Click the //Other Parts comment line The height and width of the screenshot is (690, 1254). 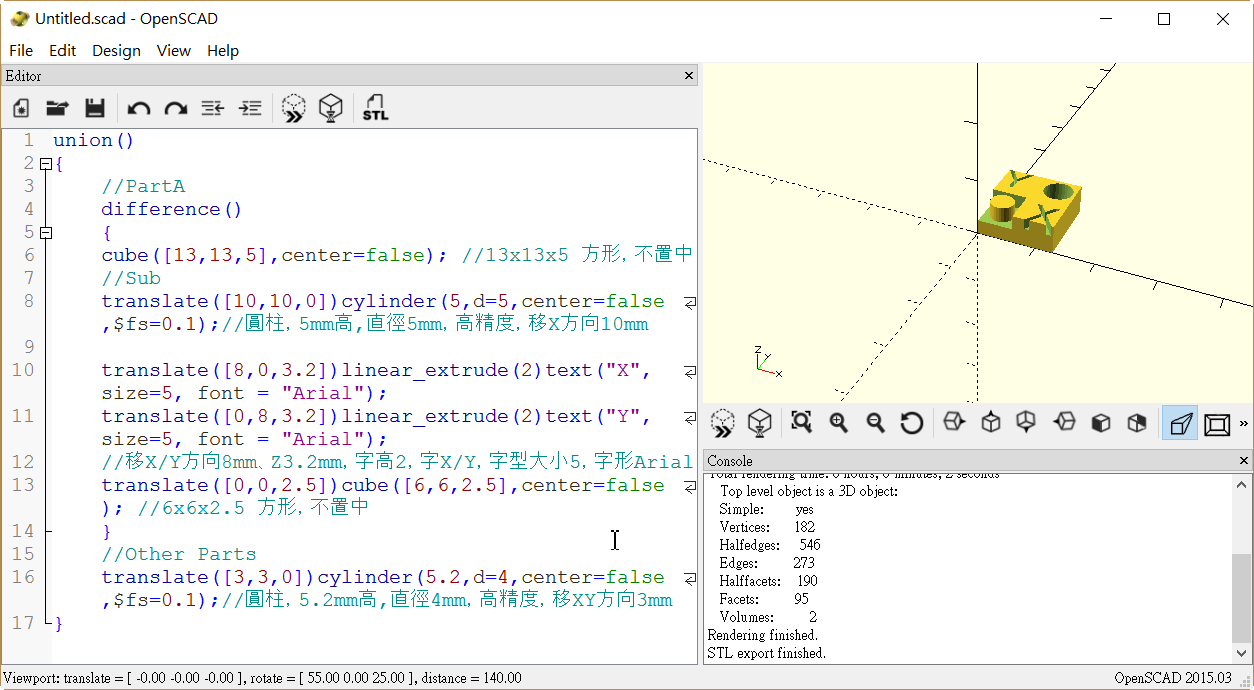[x=179, y=555]
